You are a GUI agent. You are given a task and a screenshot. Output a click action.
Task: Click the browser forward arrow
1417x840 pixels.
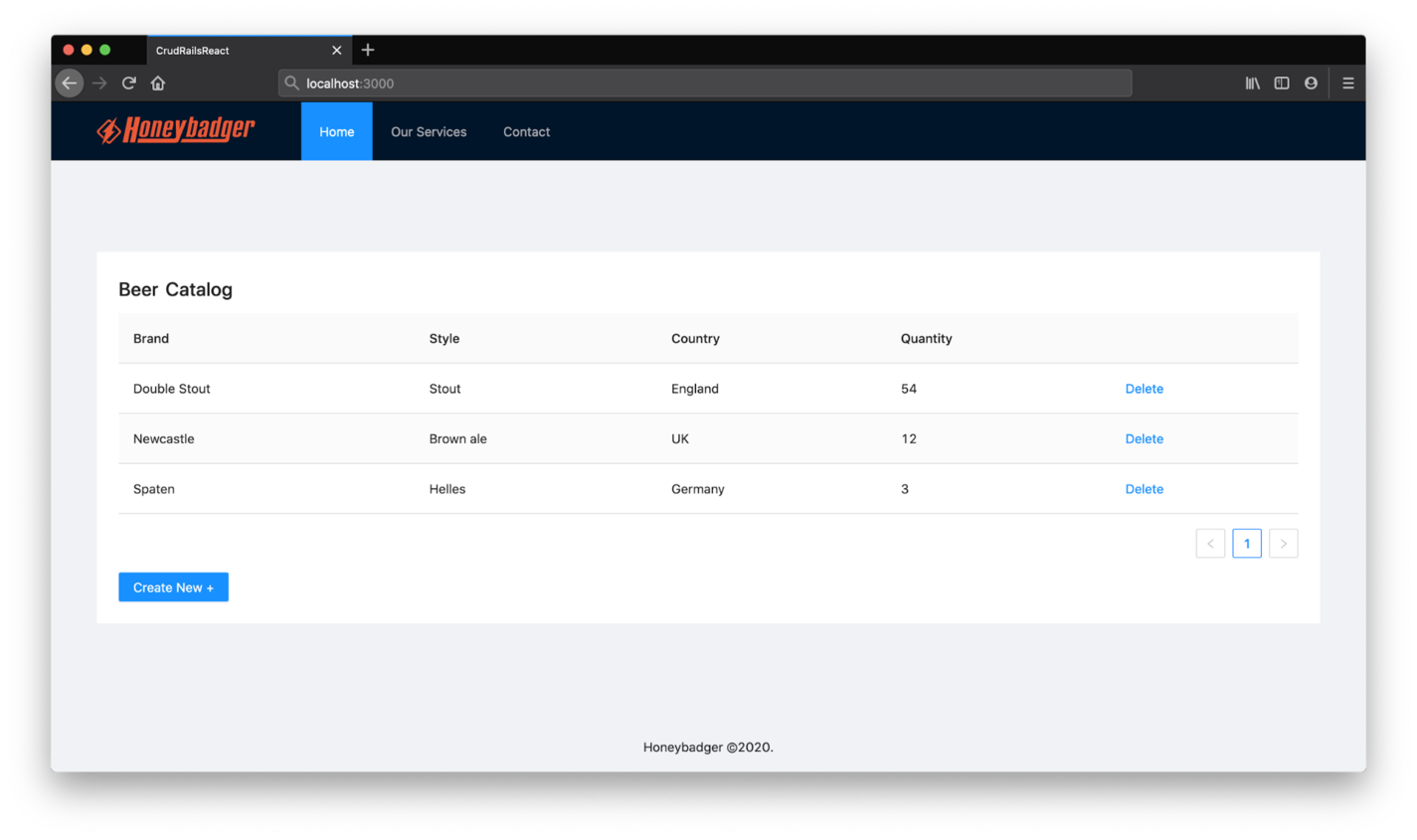[x=99, y=84]
